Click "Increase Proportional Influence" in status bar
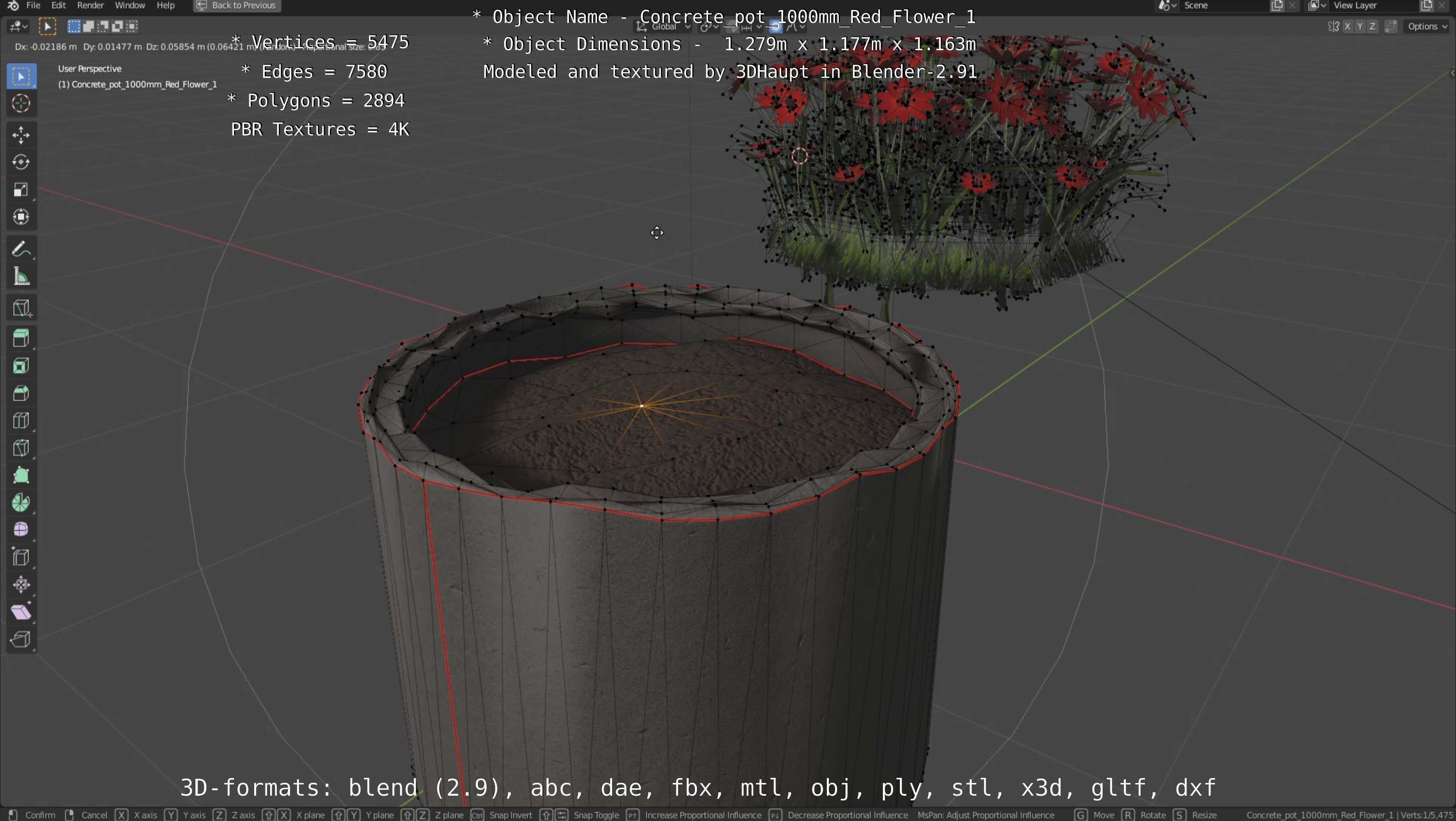Viewport: 1456px width, 821px height. coord(703,815)
